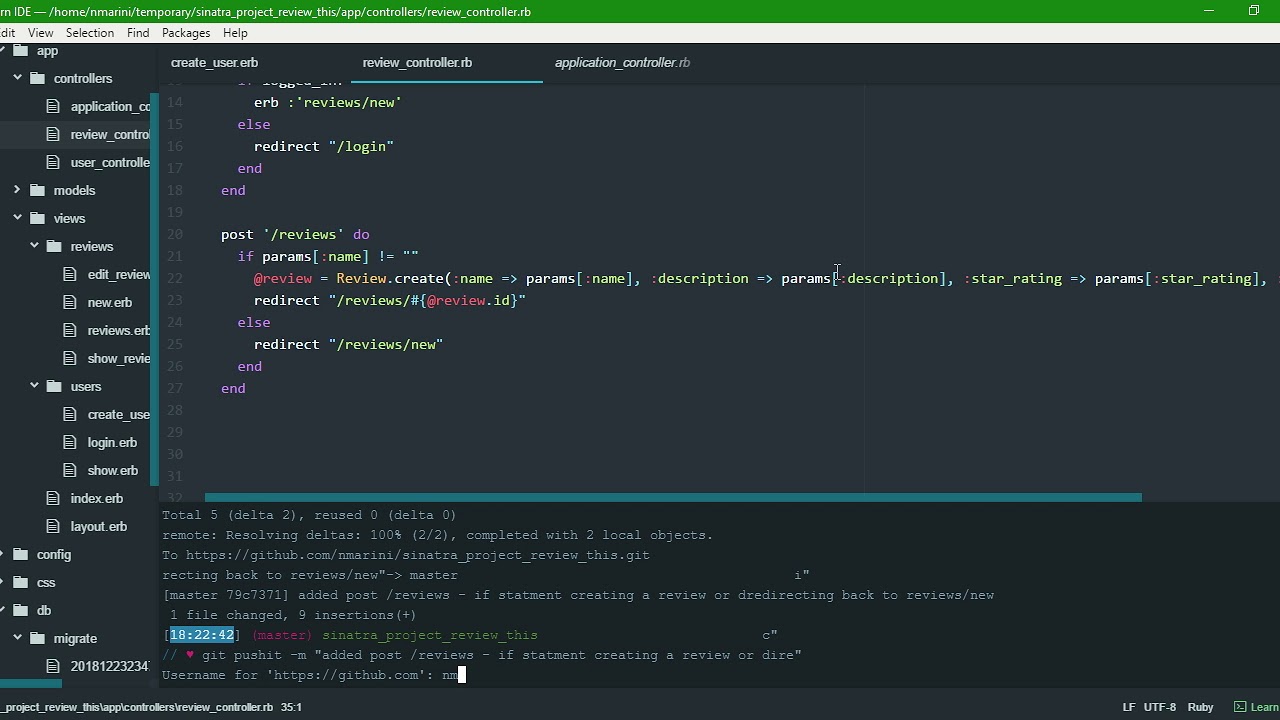Collapse the app folder chevron
The height and width of the screenshot is (720, 1280).
[x=1, y=50]
